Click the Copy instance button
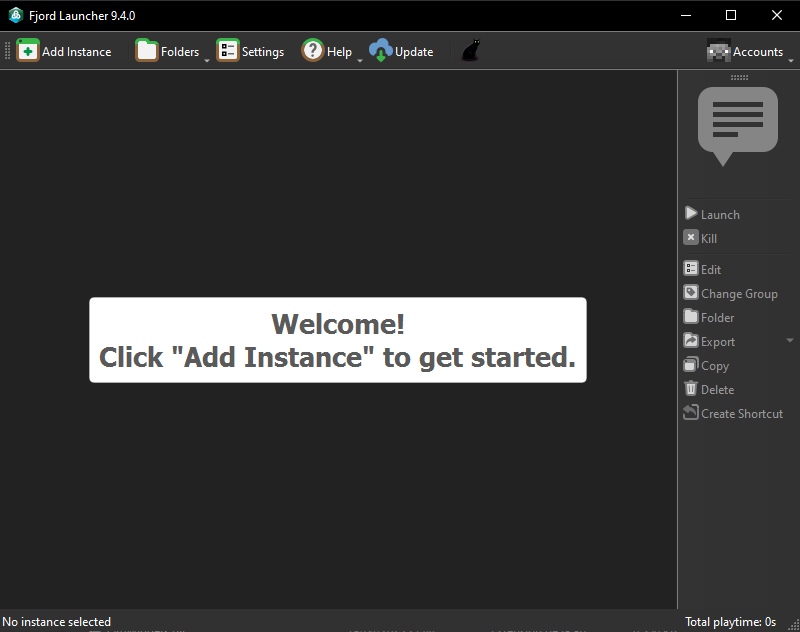Viewport: 800px width, 632px height. [707, 365]
